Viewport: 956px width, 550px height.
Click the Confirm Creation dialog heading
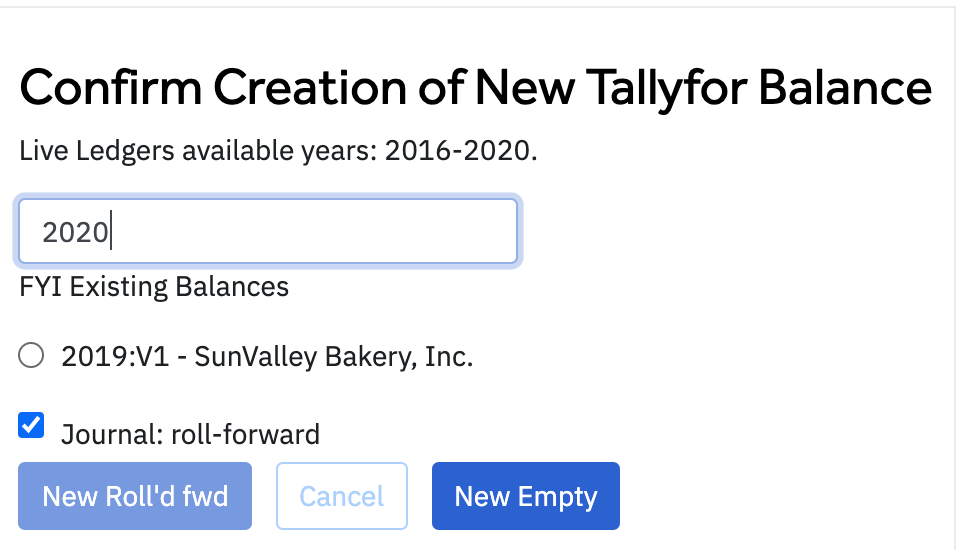[x=475, y=89]
